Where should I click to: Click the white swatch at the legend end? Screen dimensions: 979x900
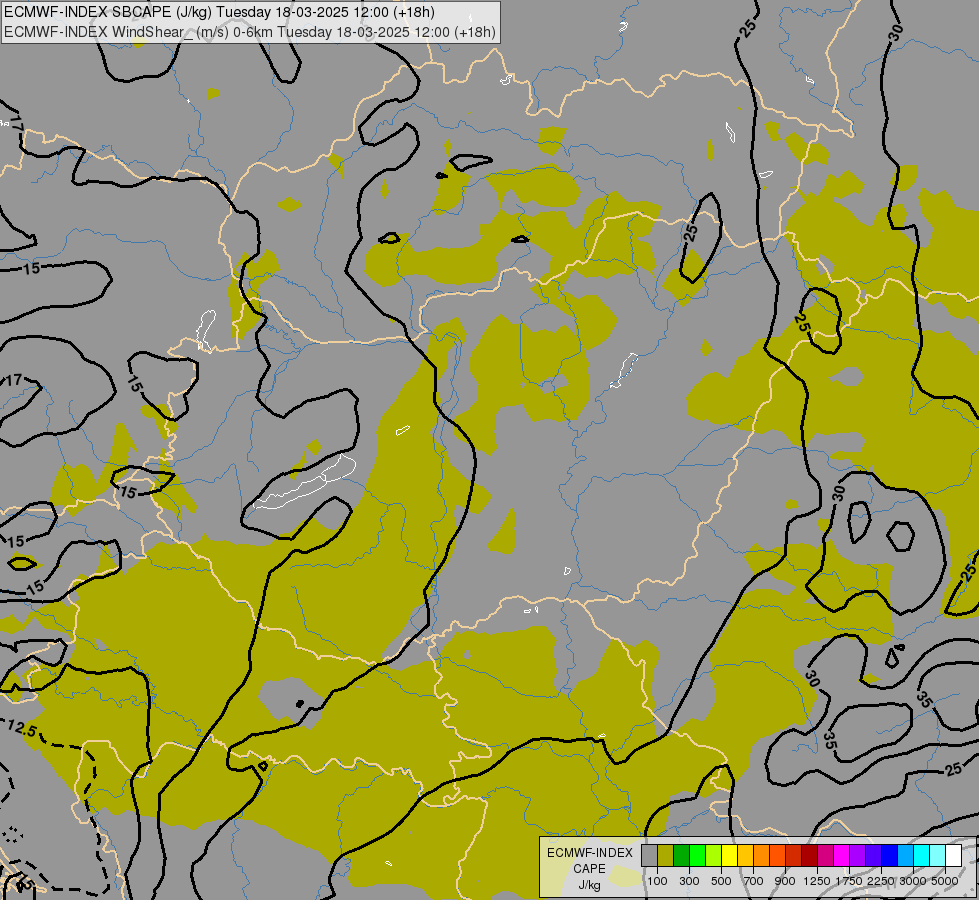[x=953, y=856]
